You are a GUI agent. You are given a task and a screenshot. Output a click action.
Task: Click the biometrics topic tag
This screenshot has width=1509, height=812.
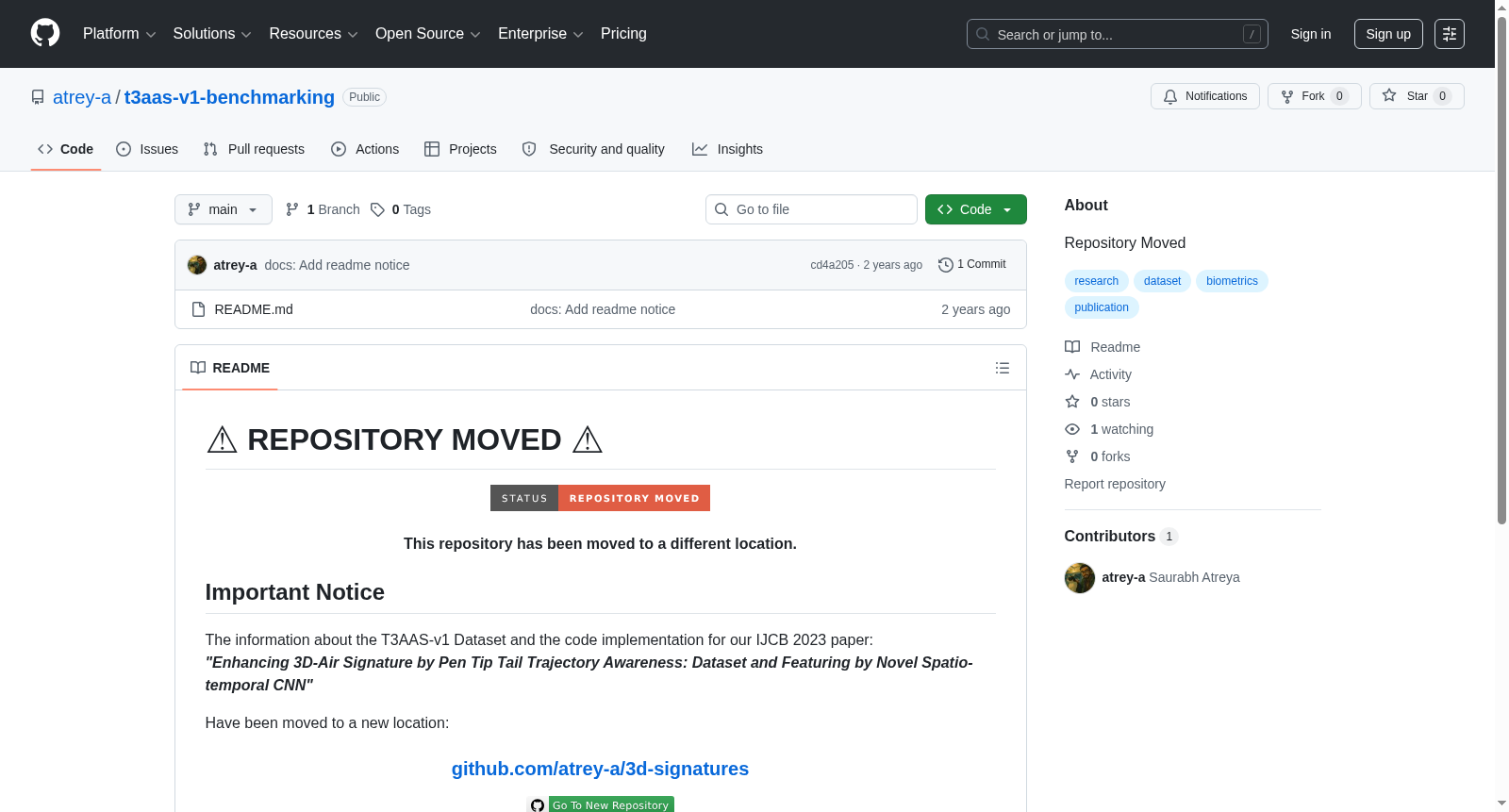pyautogui.click(x=1232, y=281)
